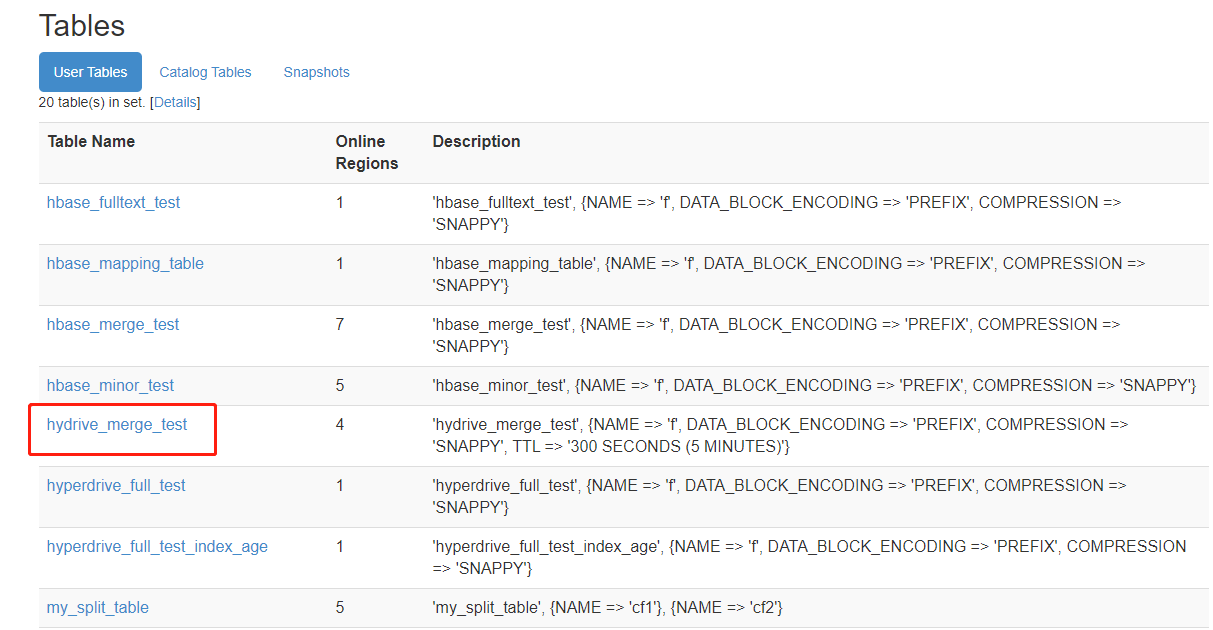Click the Tables page heading
This screenshot has width=1213, height=630.
click(82, 25)
